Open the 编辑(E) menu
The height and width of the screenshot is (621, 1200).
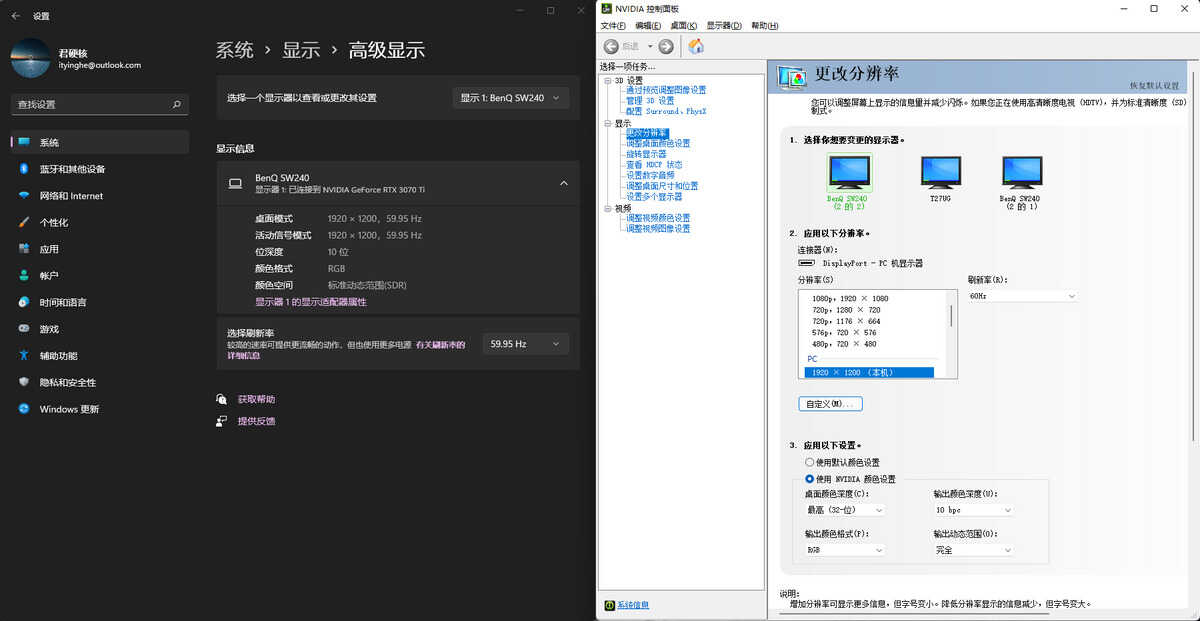pos(648,26)
